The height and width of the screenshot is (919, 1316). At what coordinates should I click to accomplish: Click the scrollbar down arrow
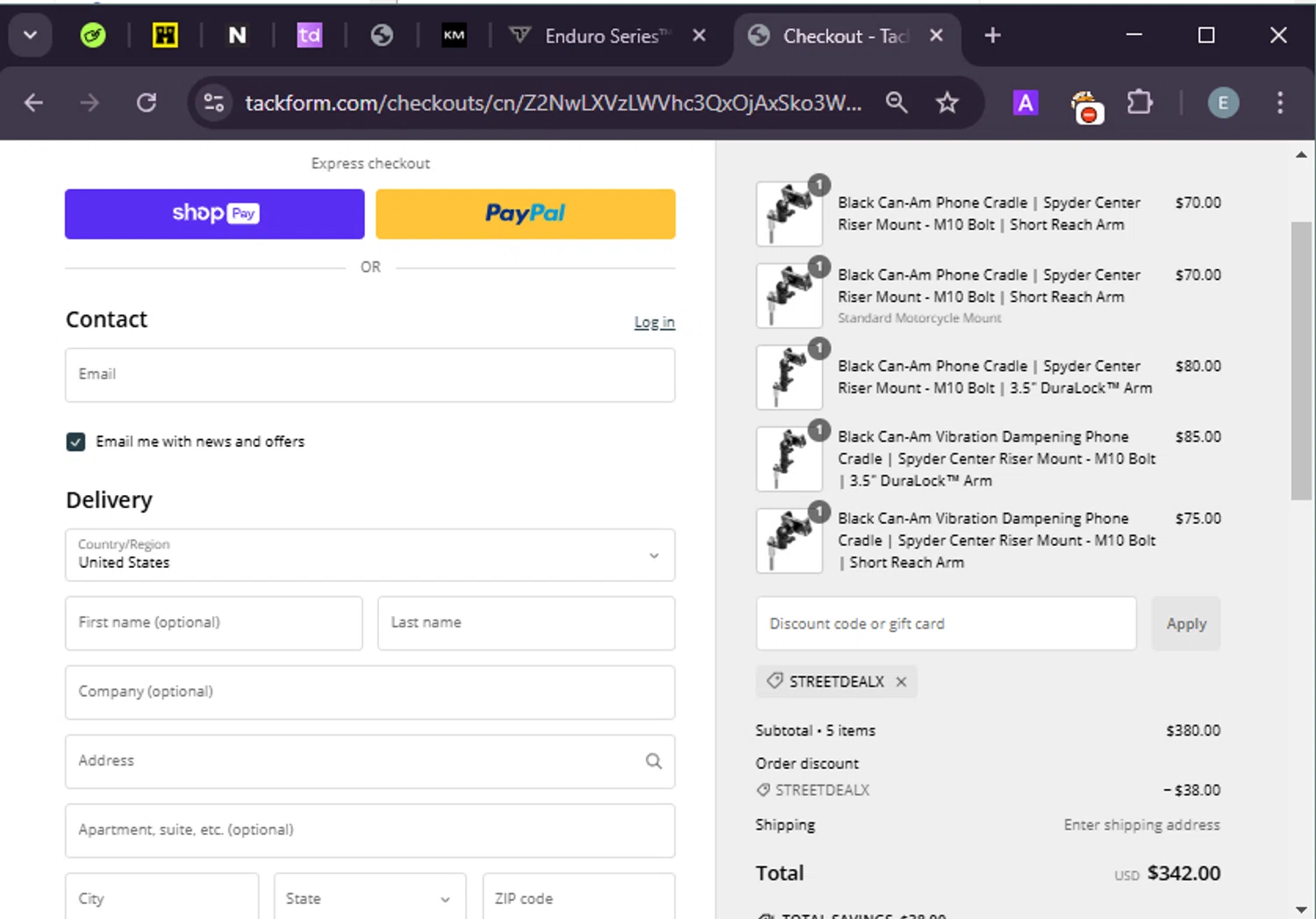1301,909
